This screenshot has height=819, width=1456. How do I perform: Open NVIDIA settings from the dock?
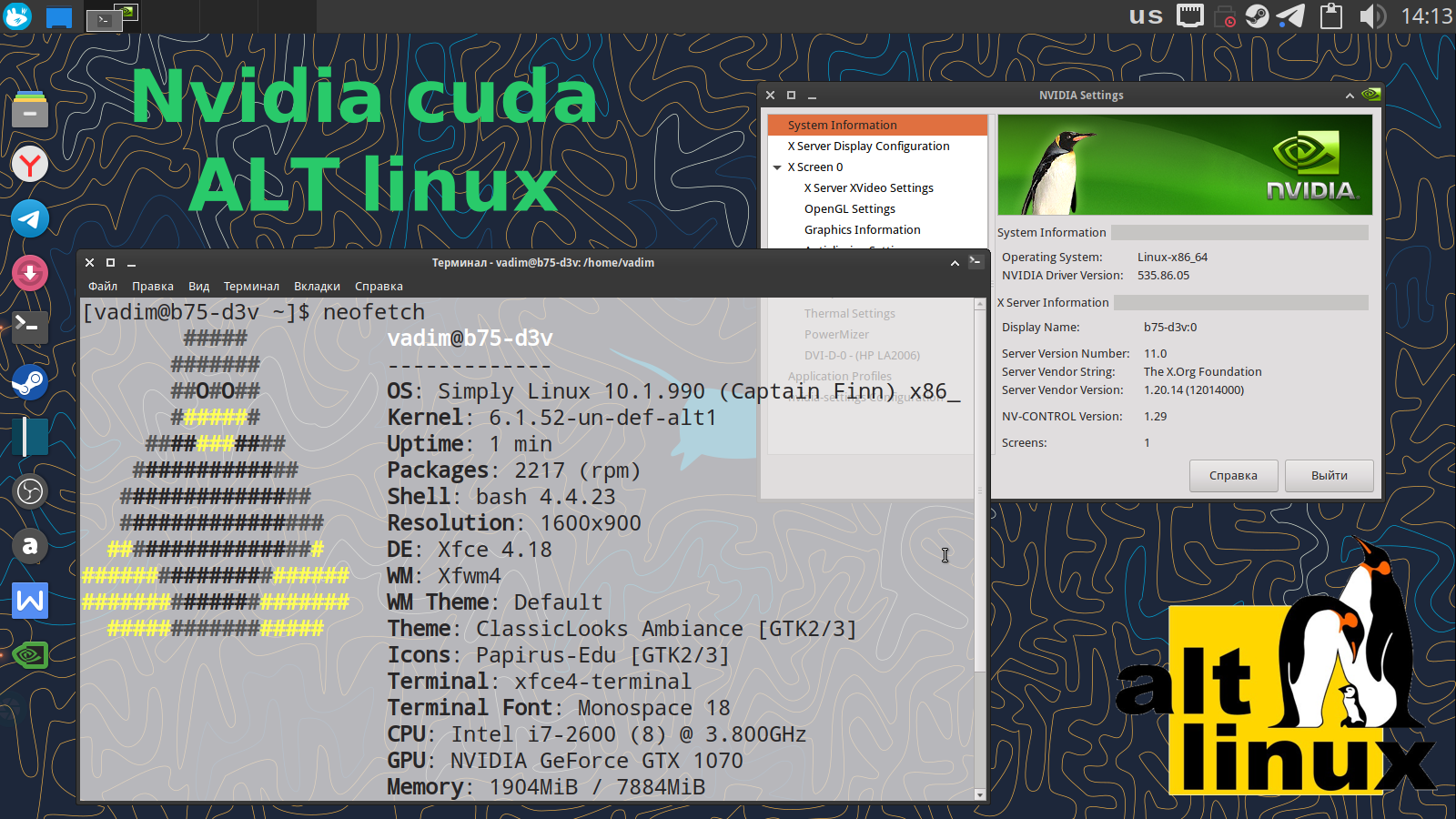coord(30,654)
